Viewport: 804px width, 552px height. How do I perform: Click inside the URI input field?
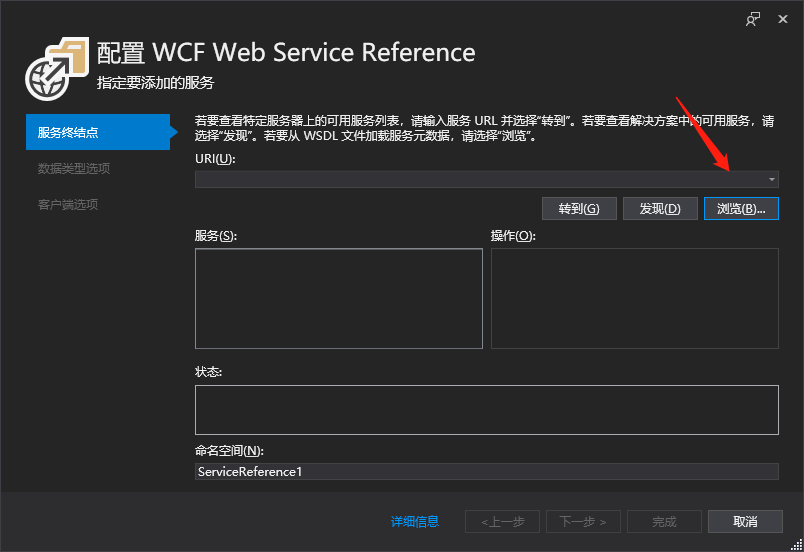coord(480,179)
